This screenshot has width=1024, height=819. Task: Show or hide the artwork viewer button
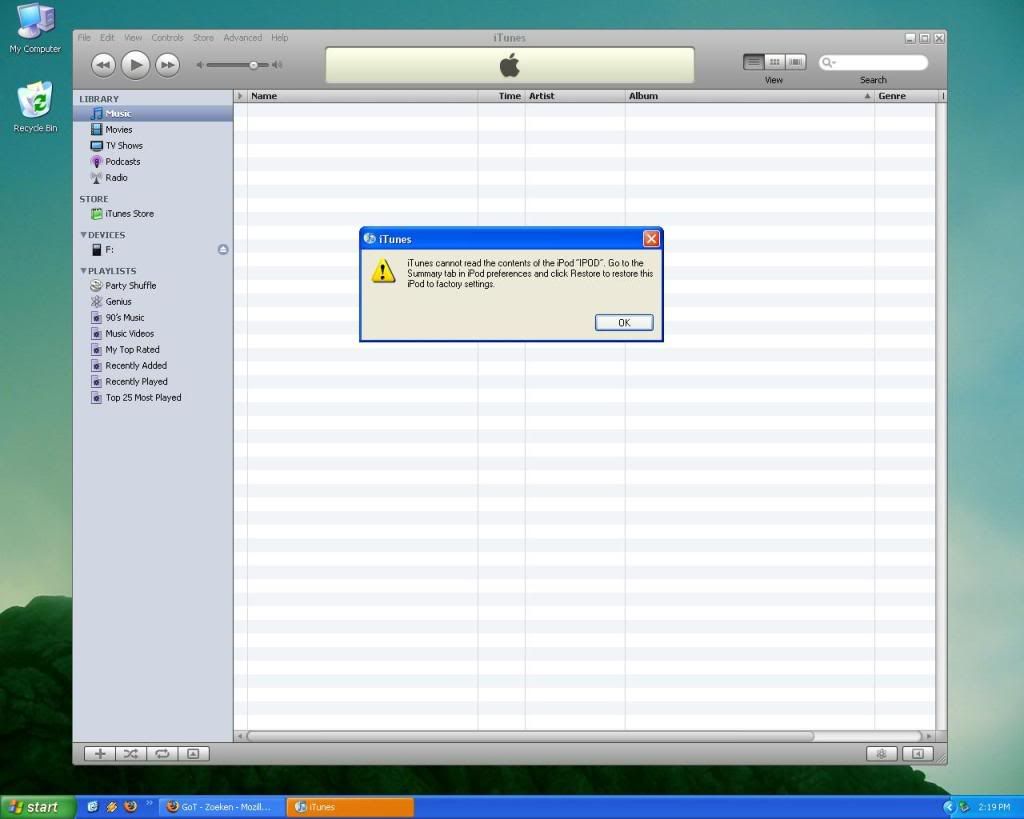(194, 754)
